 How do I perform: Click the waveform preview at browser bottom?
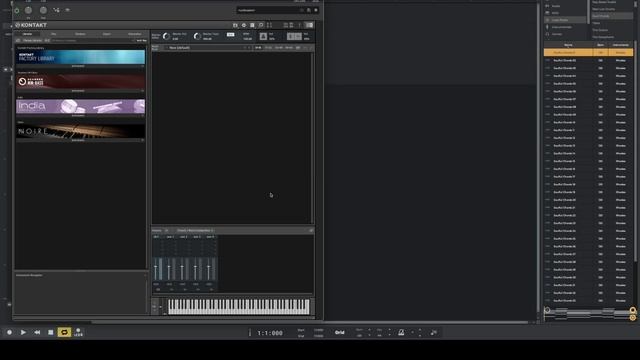(590, 313)
